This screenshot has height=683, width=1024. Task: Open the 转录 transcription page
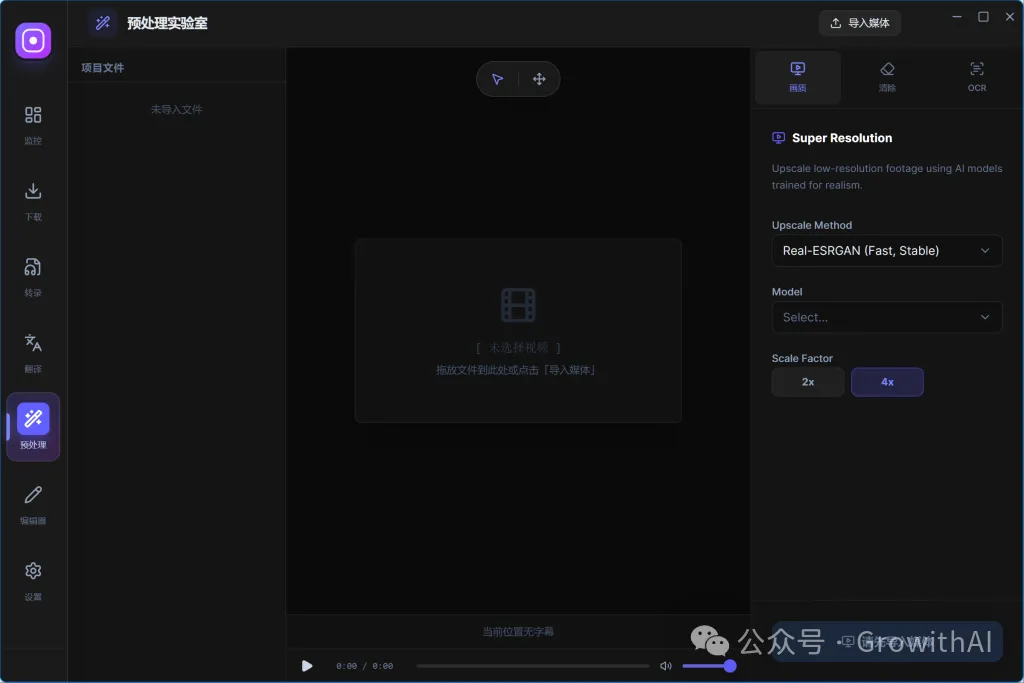pos(33,276)
